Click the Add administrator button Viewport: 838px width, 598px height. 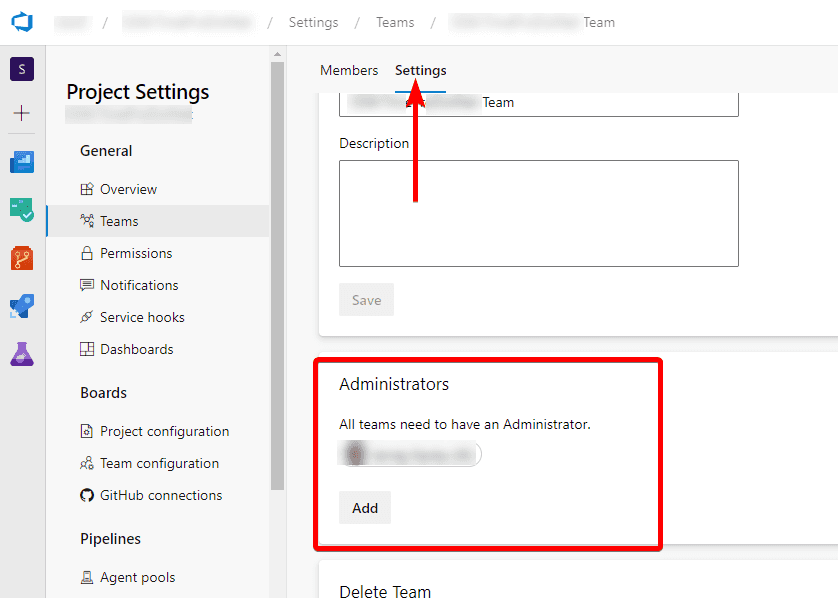(x=365, y=508)
